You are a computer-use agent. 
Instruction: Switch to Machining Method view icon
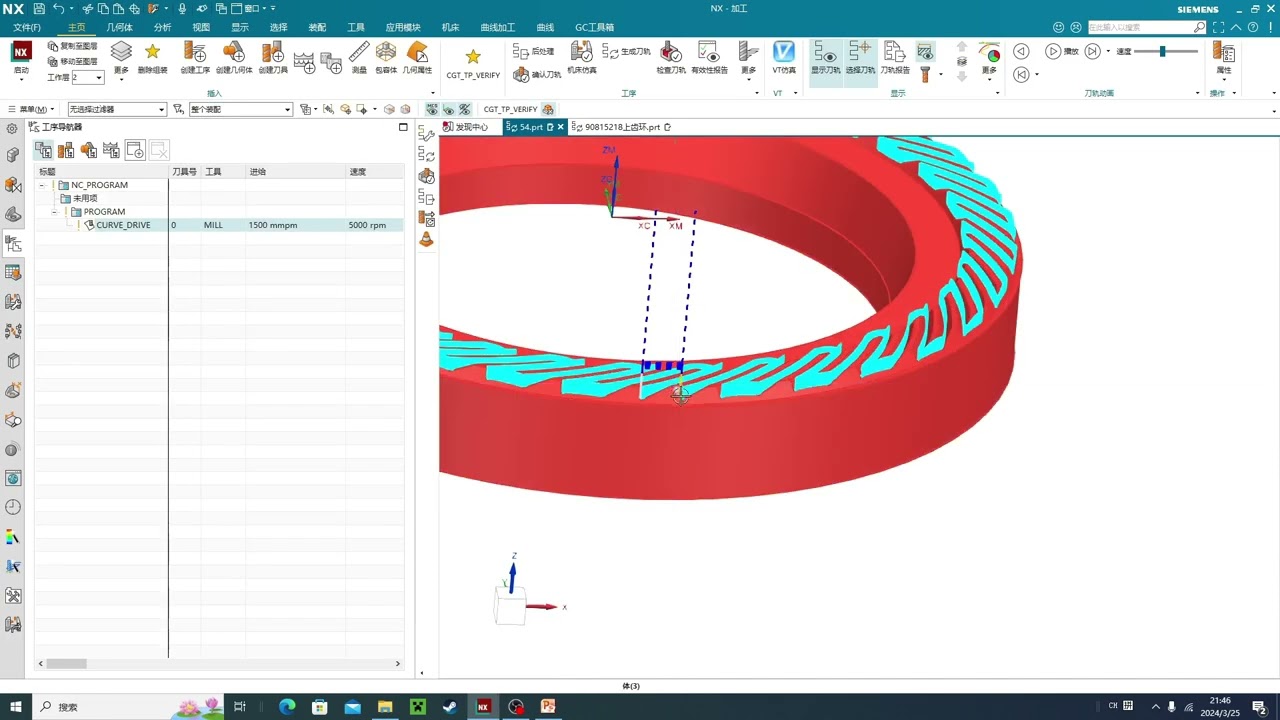coord(112,150)
